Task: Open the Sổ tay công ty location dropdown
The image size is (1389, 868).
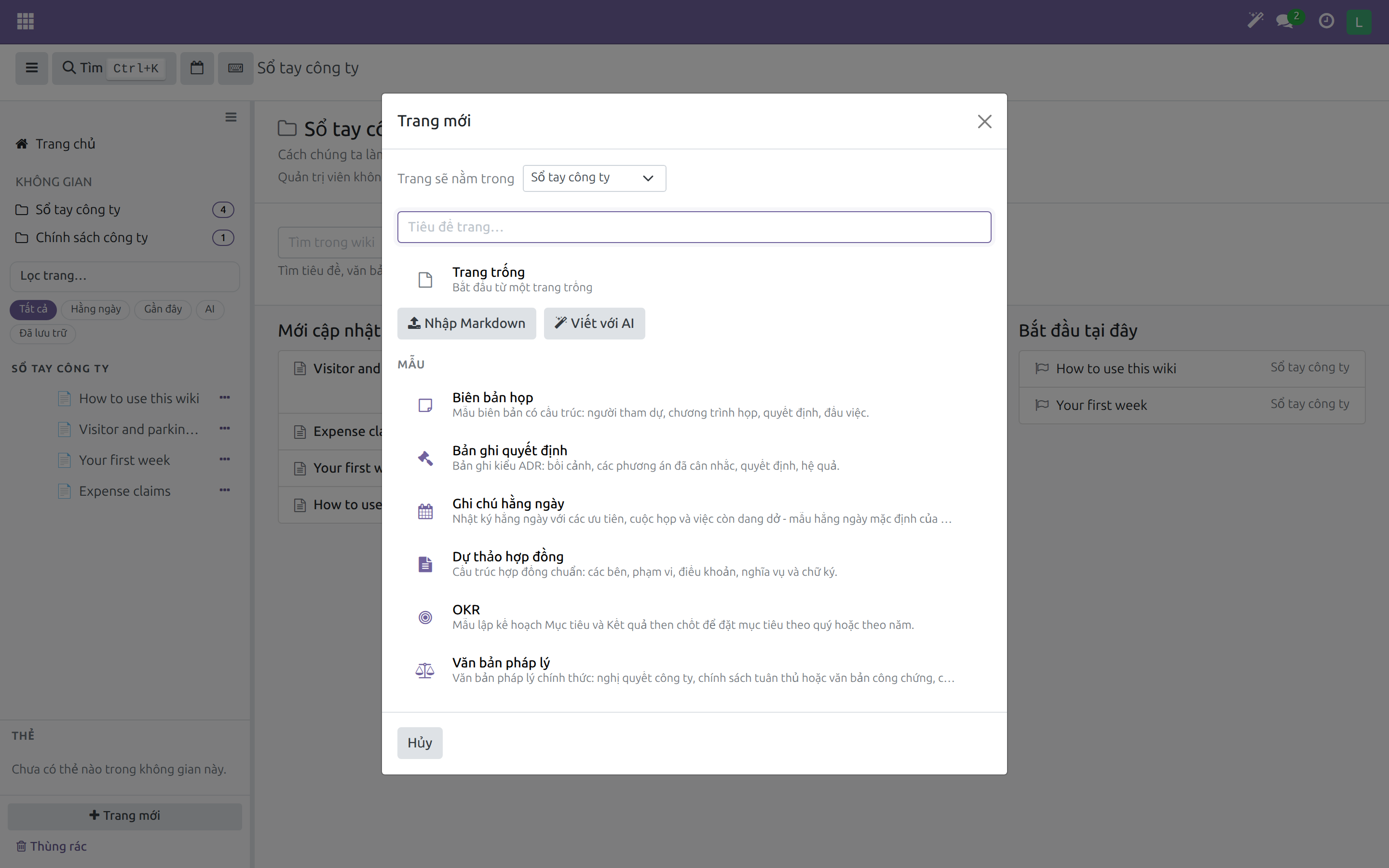Action: [594, 178]
